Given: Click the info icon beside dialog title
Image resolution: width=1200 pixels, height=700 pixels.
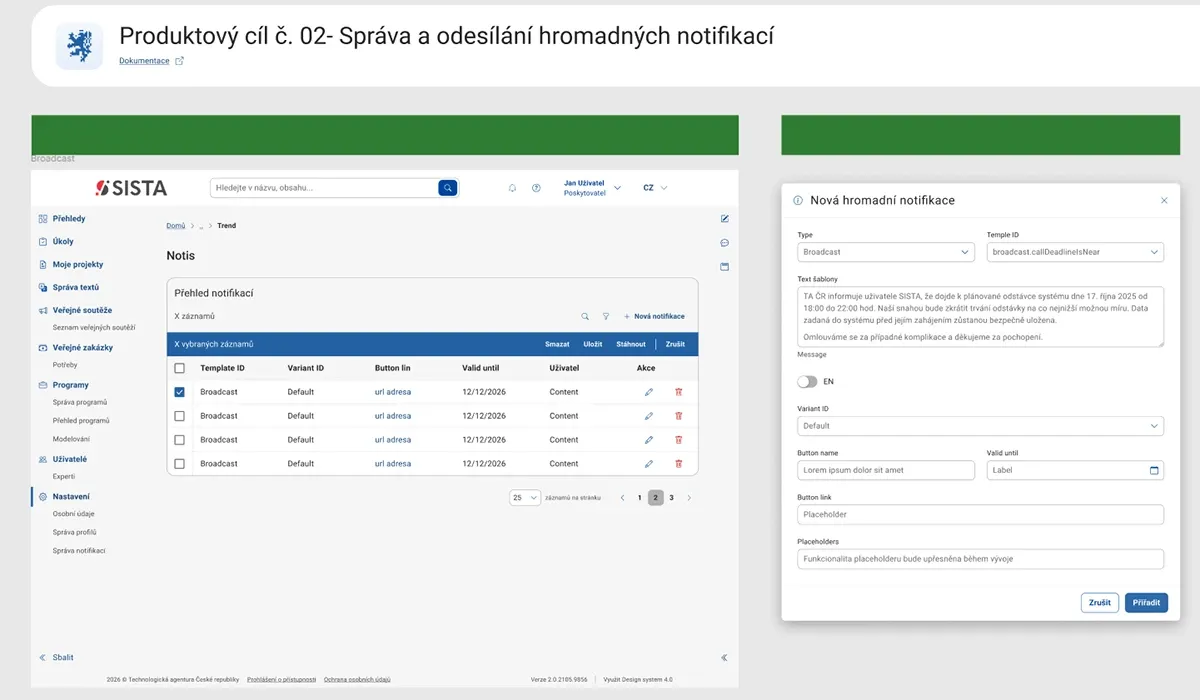Looking at the screenshot, I should [x=798, y=200].
